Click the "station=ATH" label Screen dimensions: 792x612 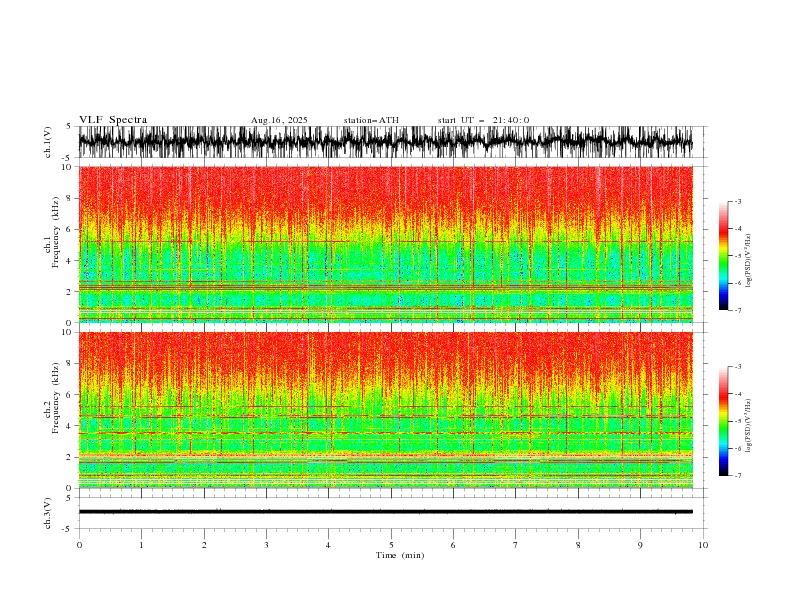(371, 120)
